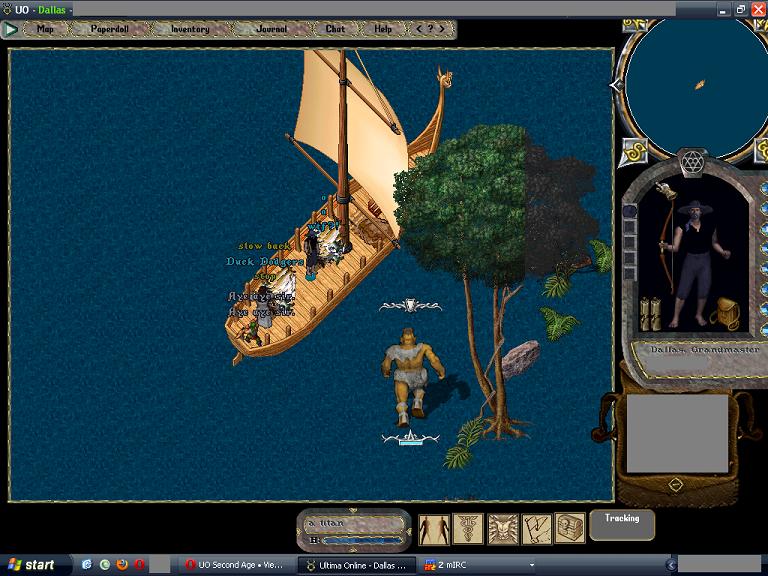768x576 pixels.
Task: Open the Journal window
Action: click(271, 29)
